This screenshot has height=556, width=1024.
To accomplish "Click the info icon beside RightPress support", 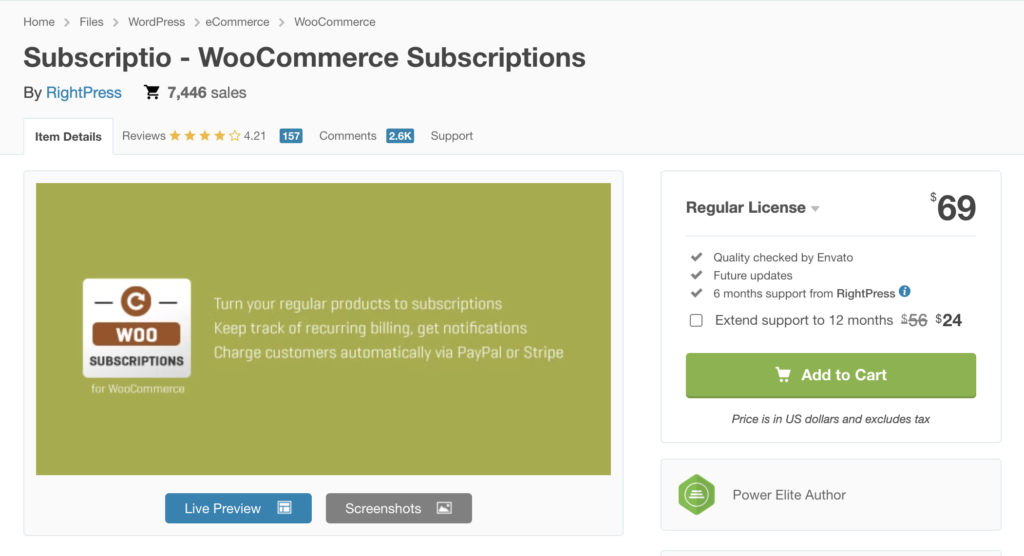I will [904, 291].
